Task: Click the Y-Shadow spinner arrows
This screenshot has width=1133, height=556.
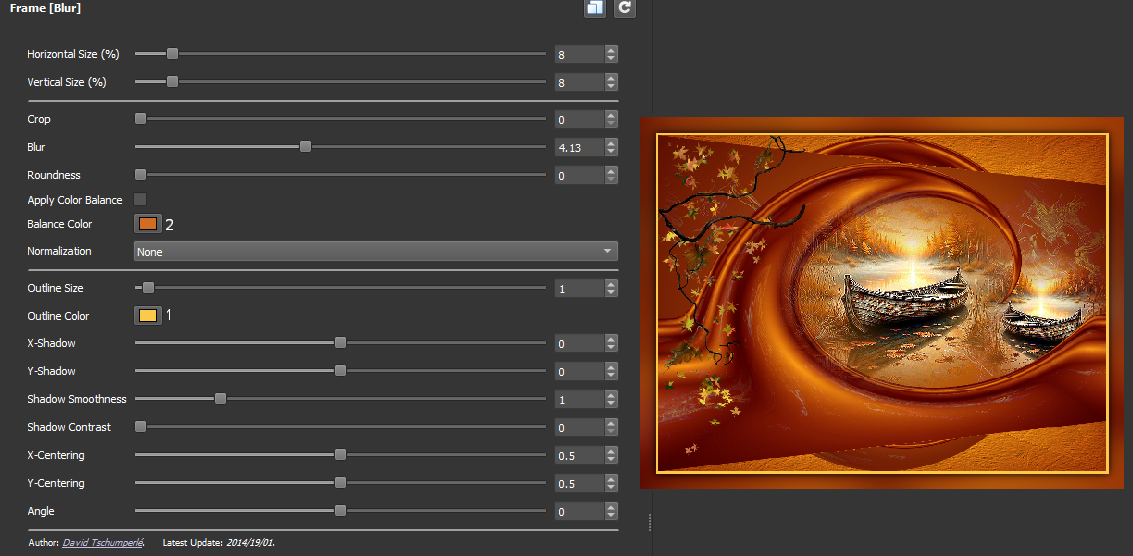Action: pos(611,372)
